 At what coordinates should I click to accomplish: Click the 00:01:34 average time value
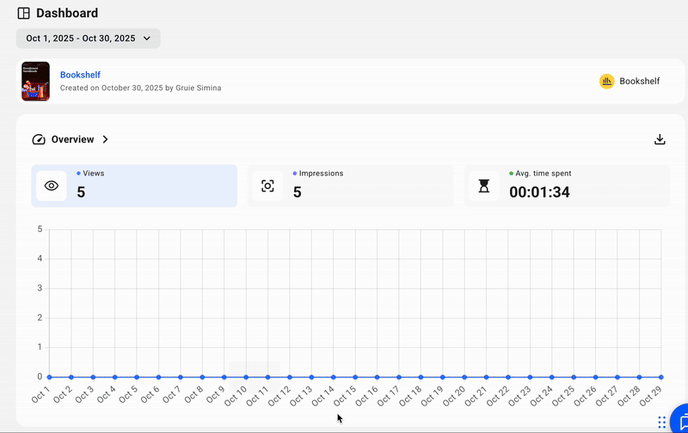coord(539,192)
